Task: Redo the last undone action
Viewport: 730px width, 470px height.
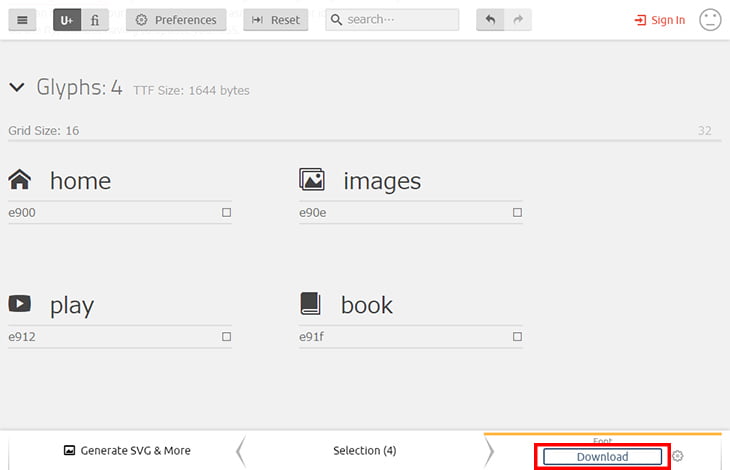Action: click(518, 20)
